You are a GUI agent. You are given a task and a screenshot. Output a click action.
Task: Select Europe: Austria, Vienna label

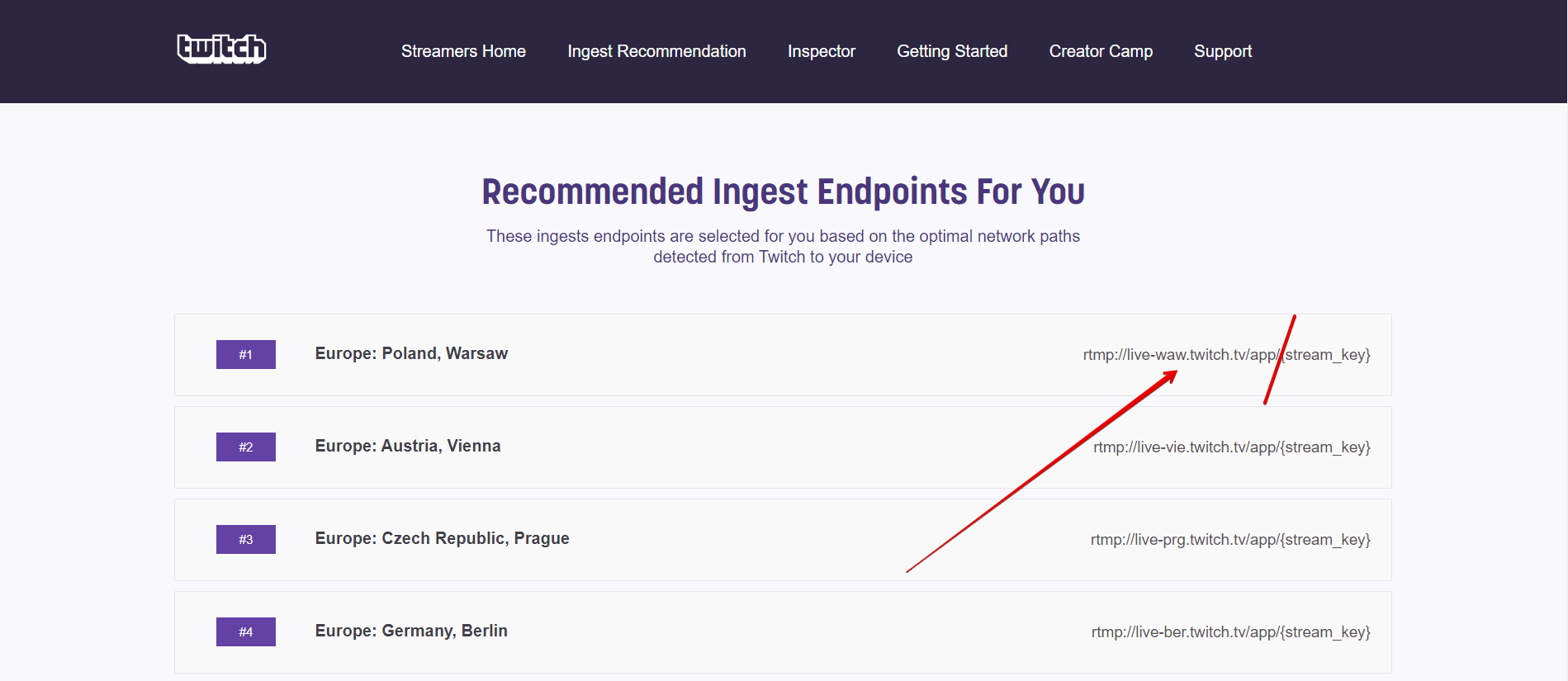408,446
